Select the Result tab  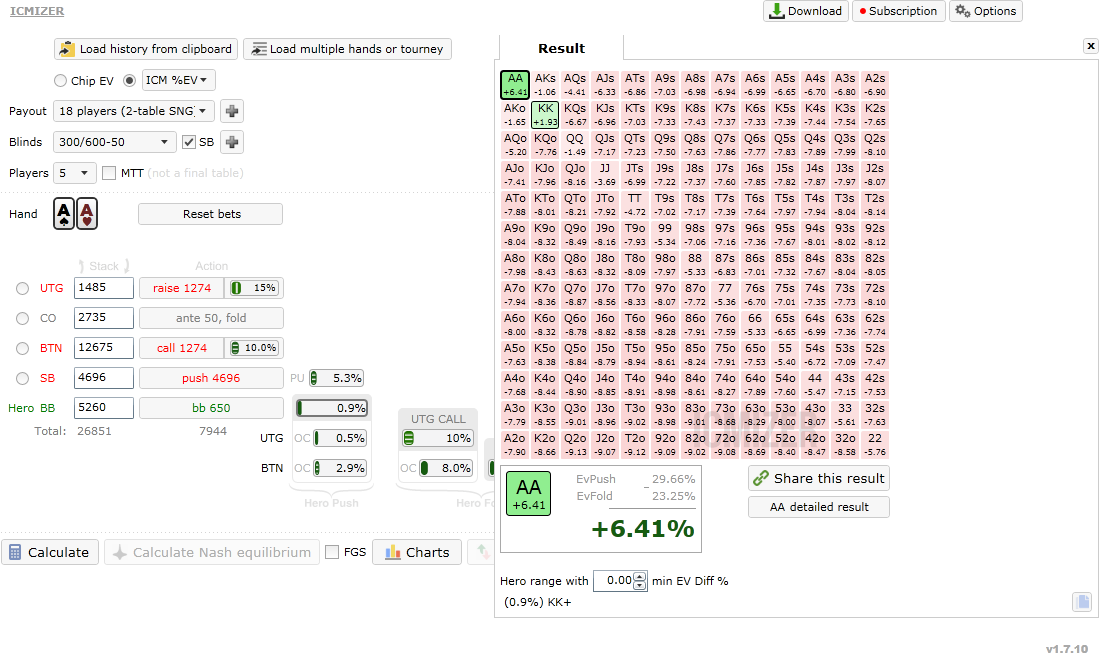click(x=561, y=48)
